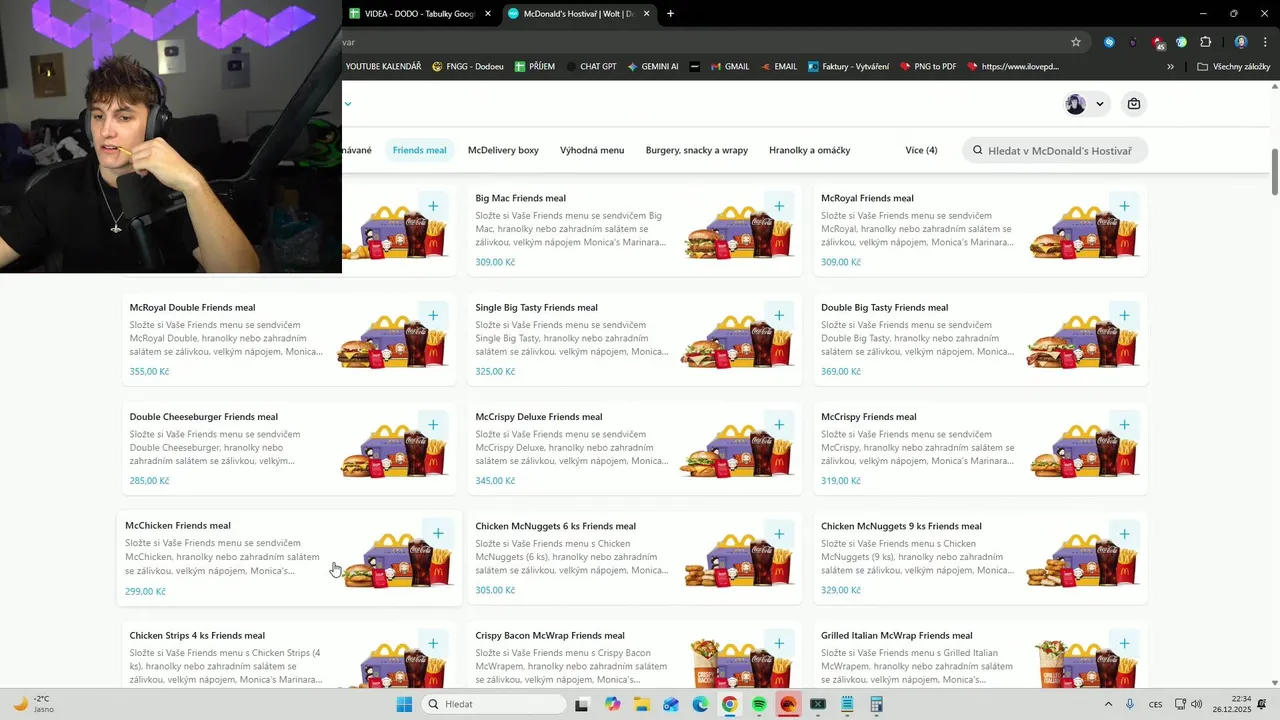The height and width of the screenshot is (720, 1280).
Task: Add Chicken McNuggets 6 ks Friends meal
Action: pyautogui.click(x=779, y=534)
